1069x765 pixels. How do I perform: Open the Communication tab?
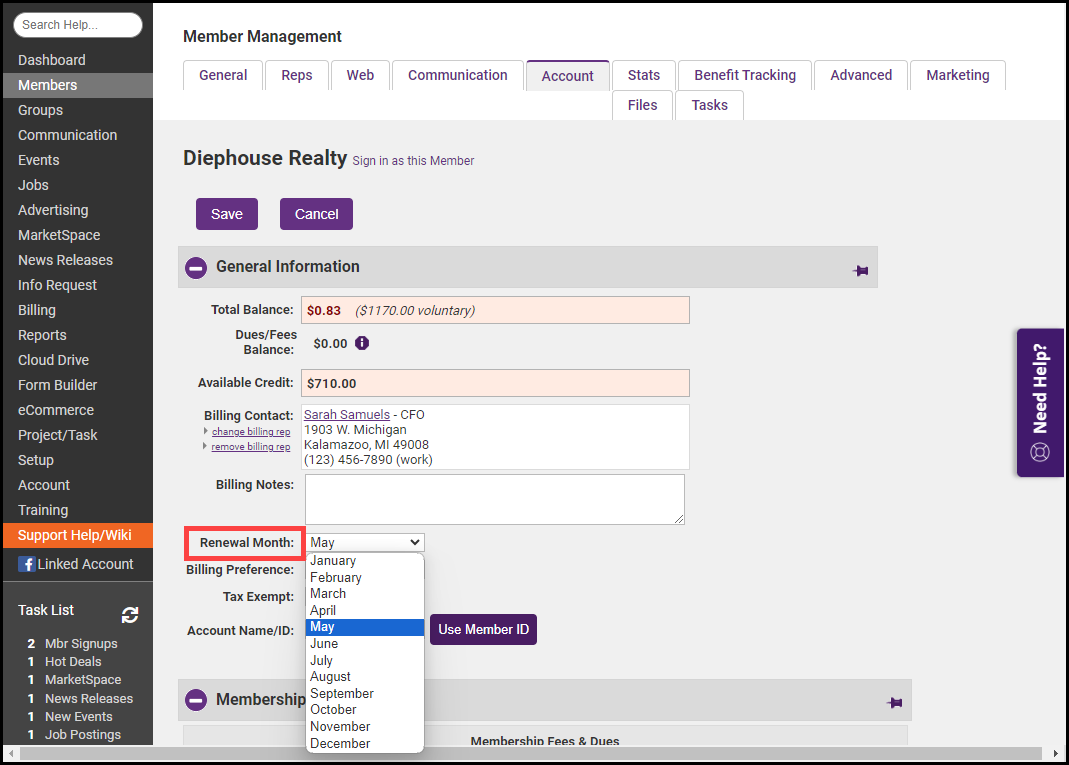457,75
